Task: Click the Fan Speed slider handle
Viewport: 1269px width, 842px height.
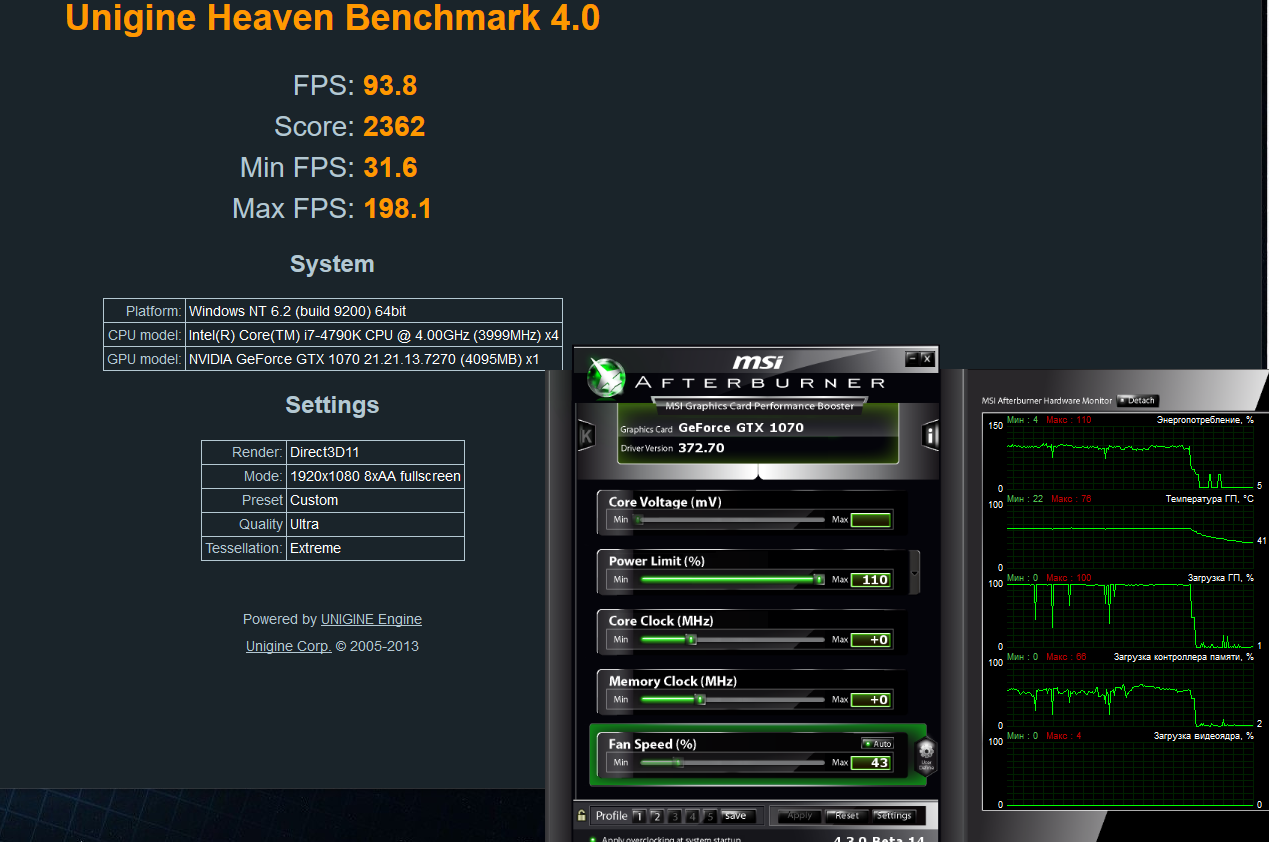Action: point(677,762)
